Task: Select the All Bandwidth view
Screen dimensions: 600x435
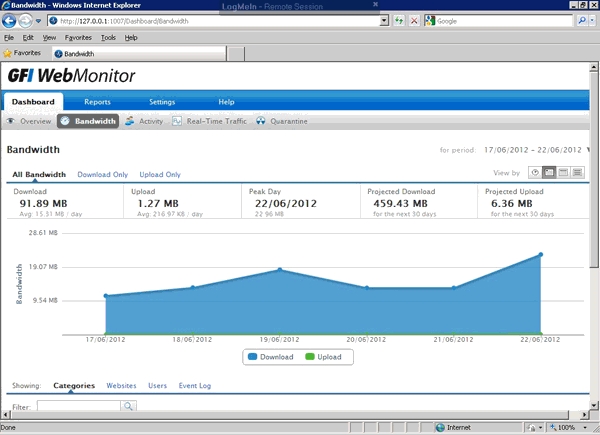Action: coord(39,174)
